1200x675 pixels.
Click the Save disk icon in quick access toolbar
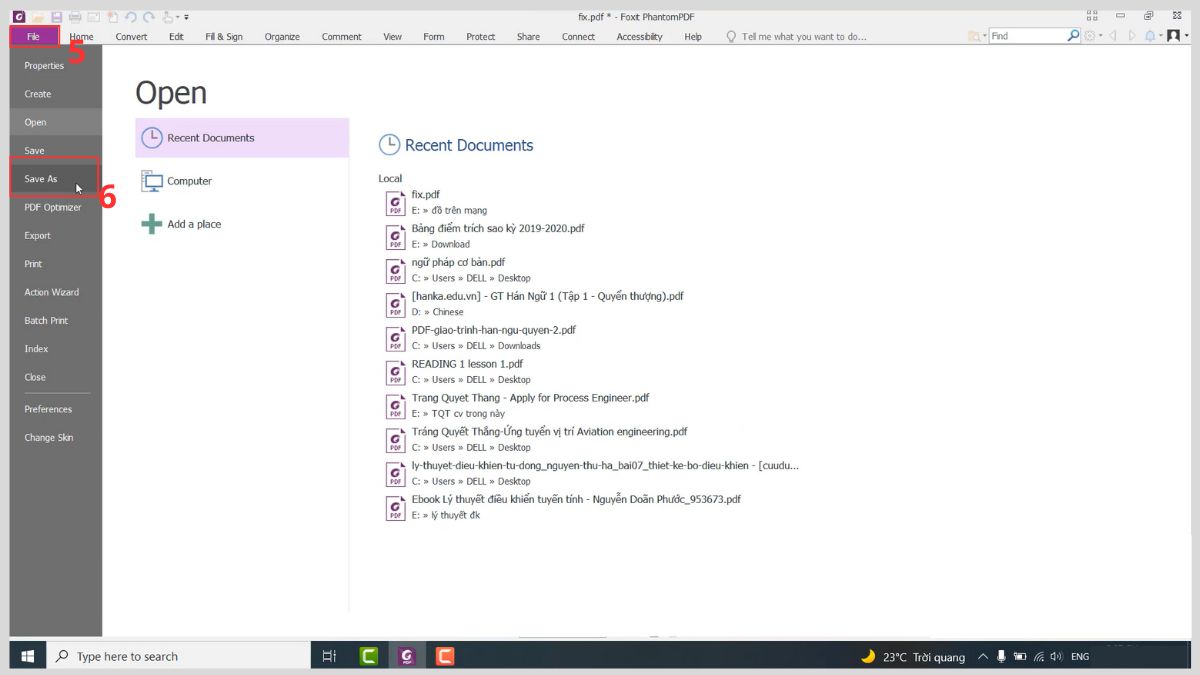click(x=56, y=17)
